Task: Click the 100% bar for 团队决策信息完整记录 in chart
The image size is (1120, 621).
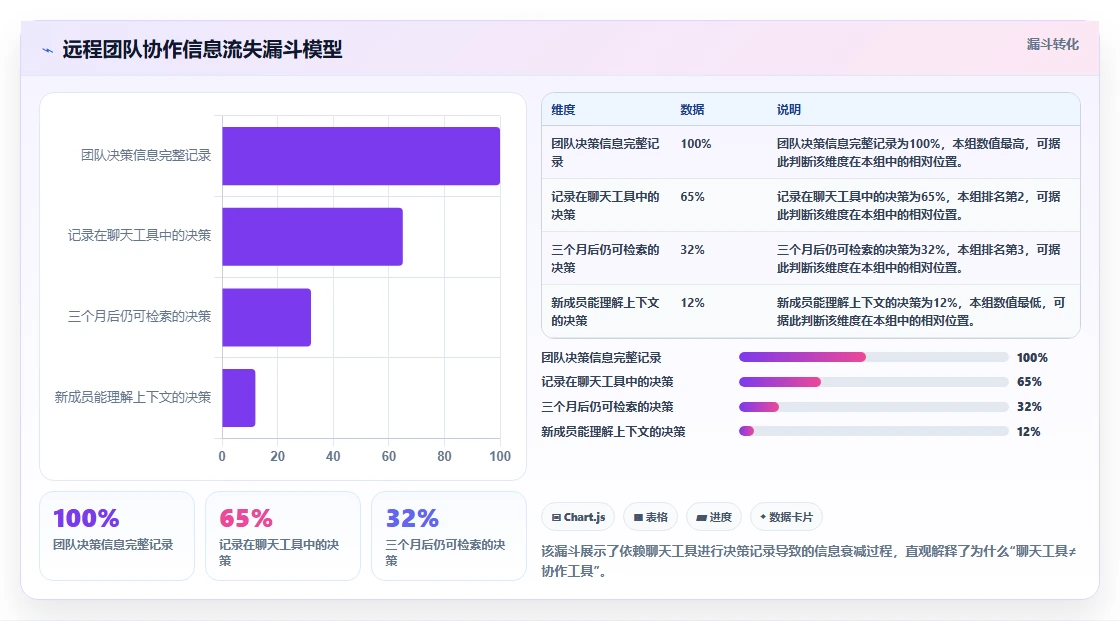Action: (361, 156)
